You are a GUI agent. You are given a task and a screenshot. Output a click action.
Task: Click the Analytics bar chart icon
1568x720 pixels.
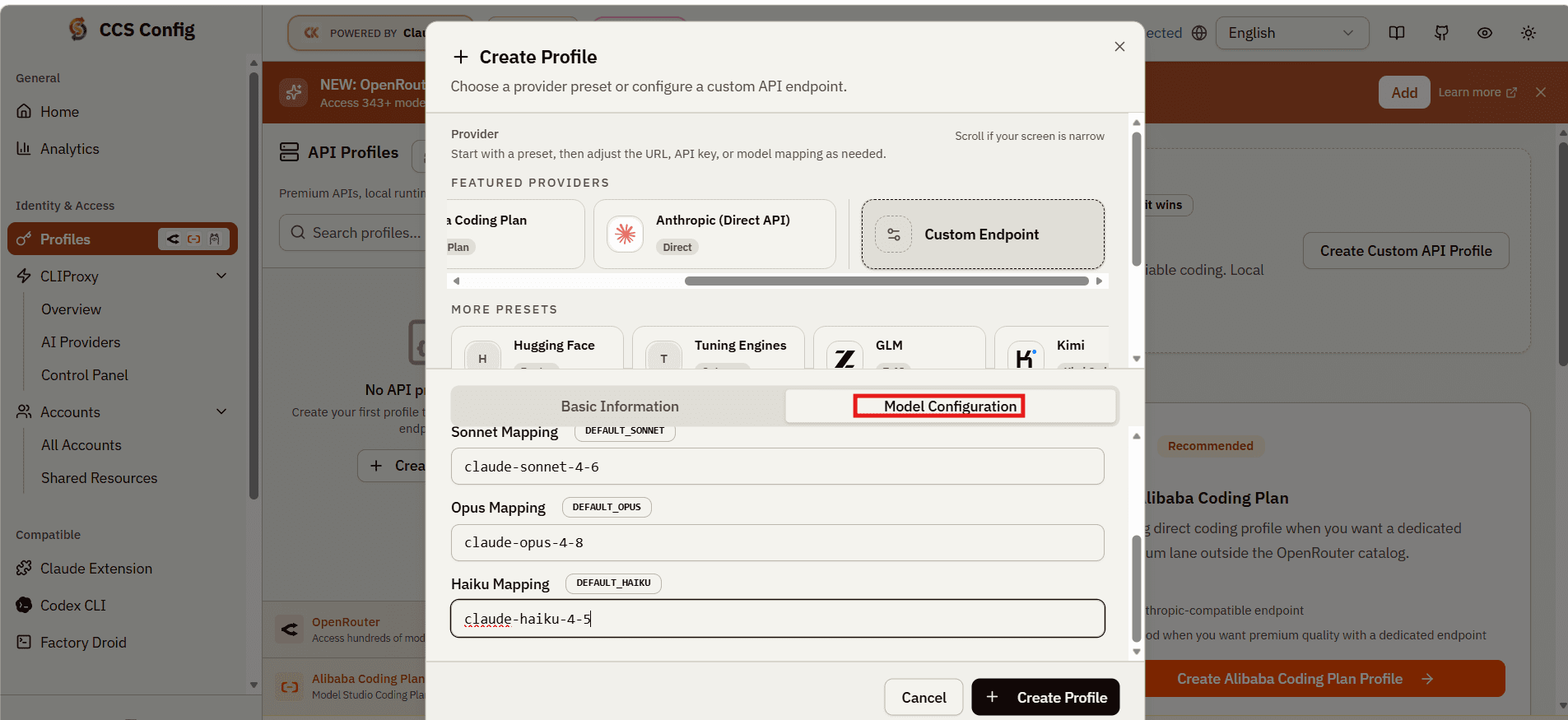[24, 148]
